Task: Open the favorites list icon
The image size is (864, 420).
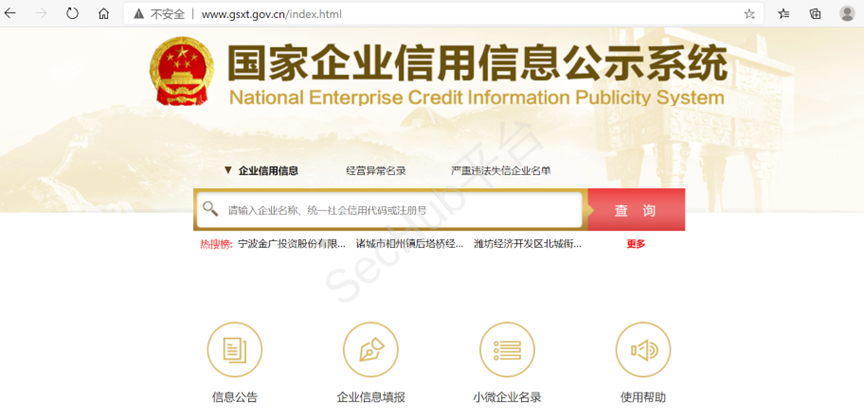Action: (x=783, y=14)
